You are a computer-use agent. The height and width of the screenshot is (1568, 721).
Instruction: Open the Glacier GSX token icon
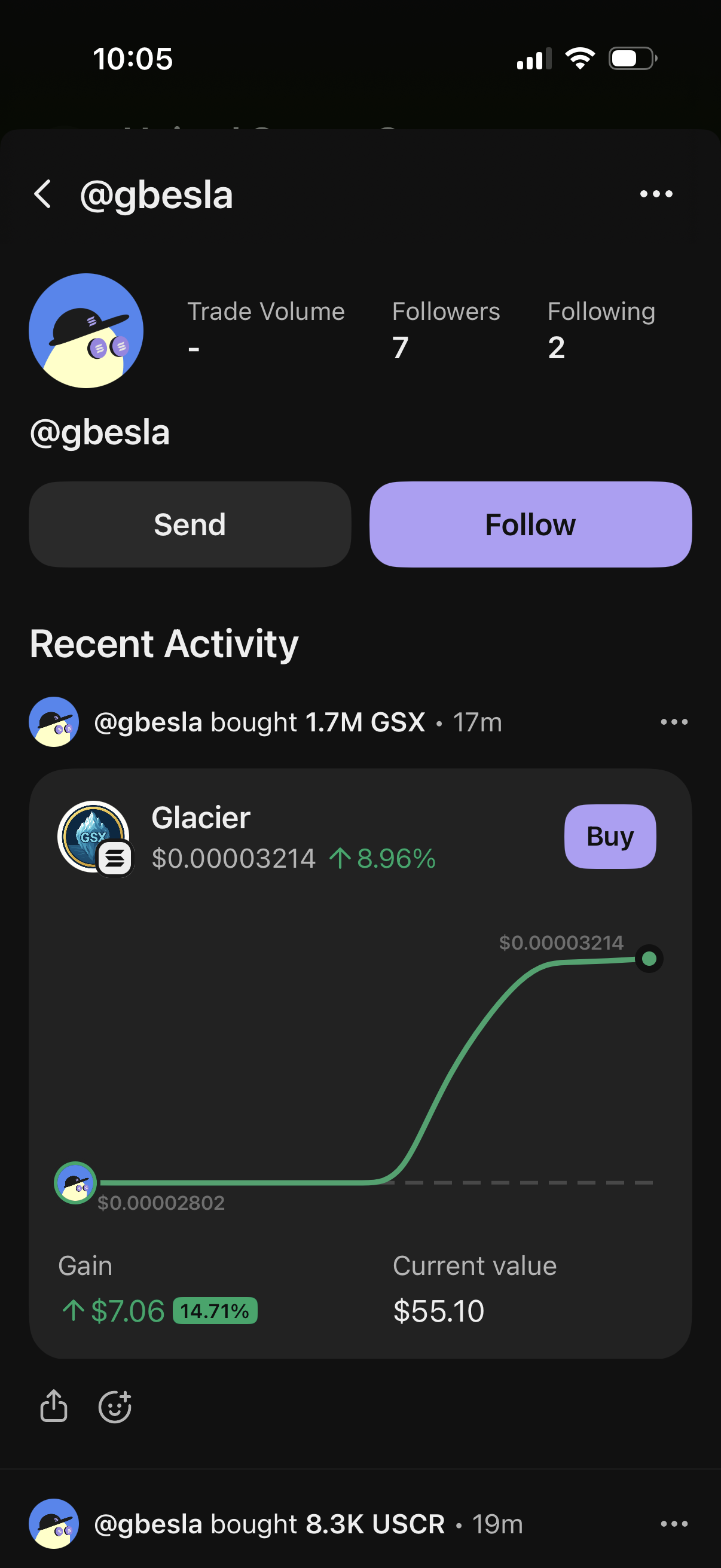point(94,837)
